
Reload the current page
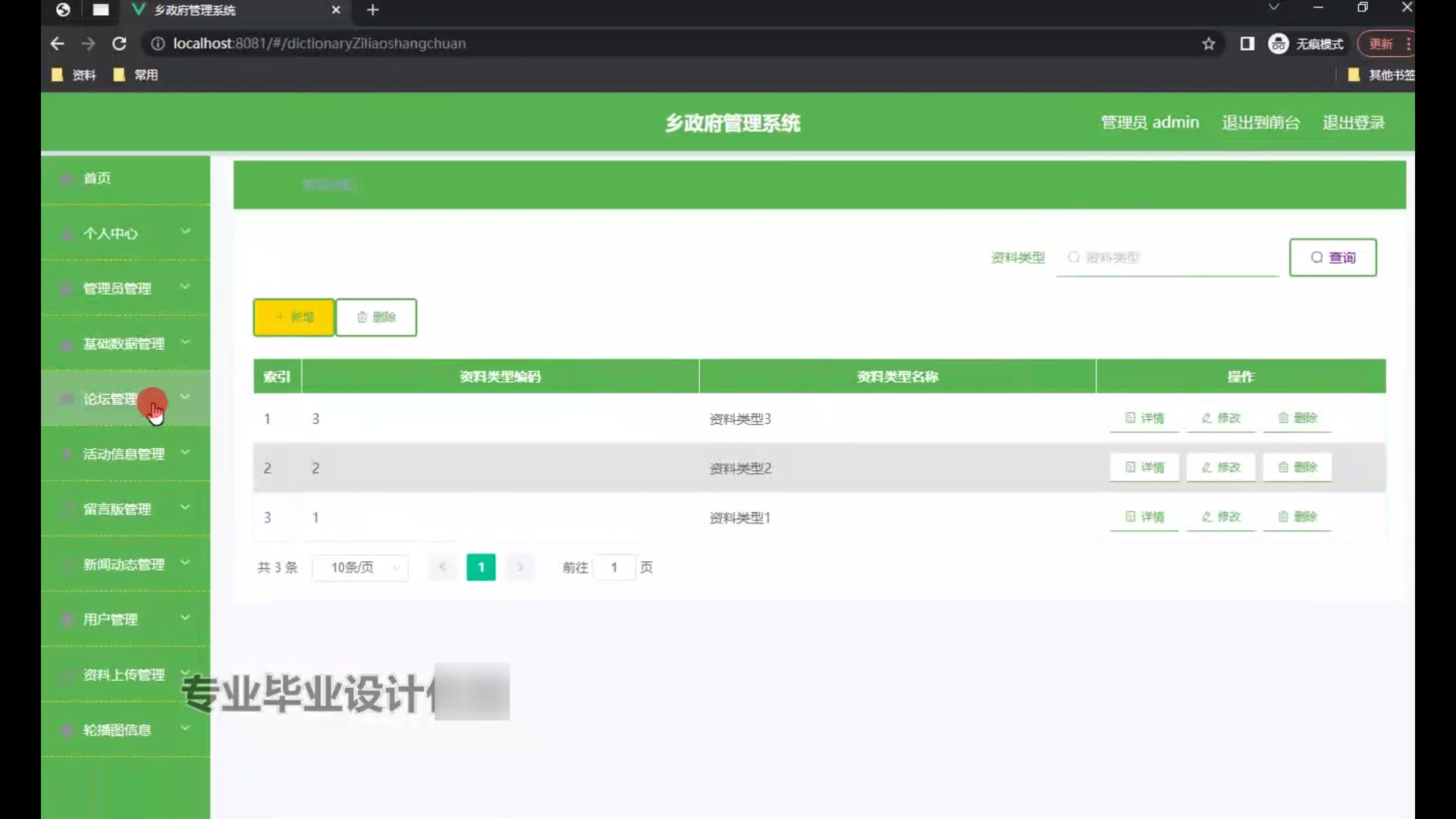point(119,43)
